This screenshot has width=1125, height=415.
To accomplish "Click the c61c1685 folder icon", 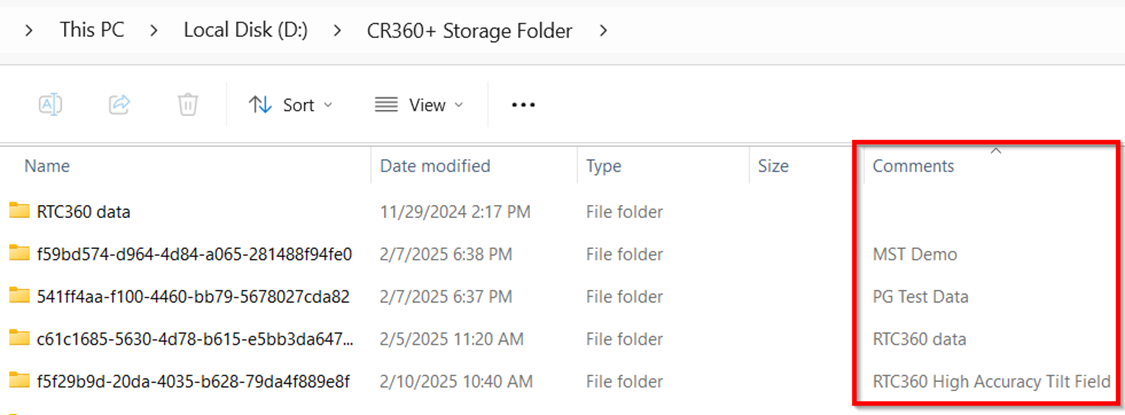I will (x=20, y=339).
